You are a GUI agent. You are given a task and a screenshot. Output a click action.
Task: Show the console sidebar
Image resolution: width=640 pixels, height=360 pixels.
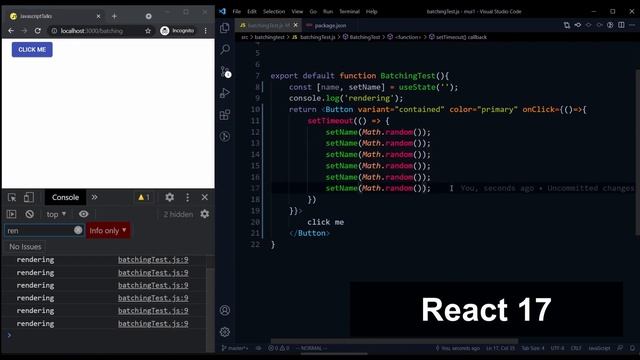(x=11, y=214)
